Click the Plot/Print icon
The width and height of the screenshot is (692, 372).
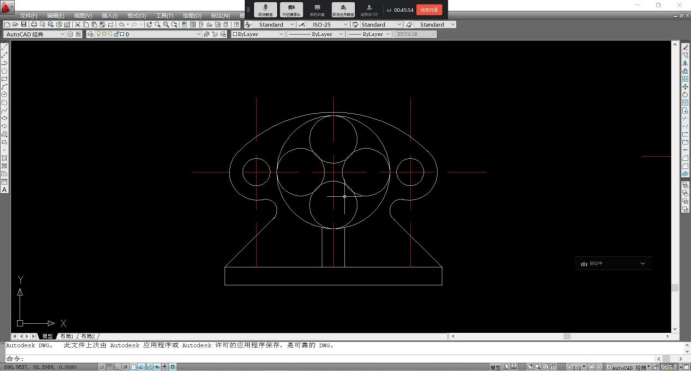(34, 25)
